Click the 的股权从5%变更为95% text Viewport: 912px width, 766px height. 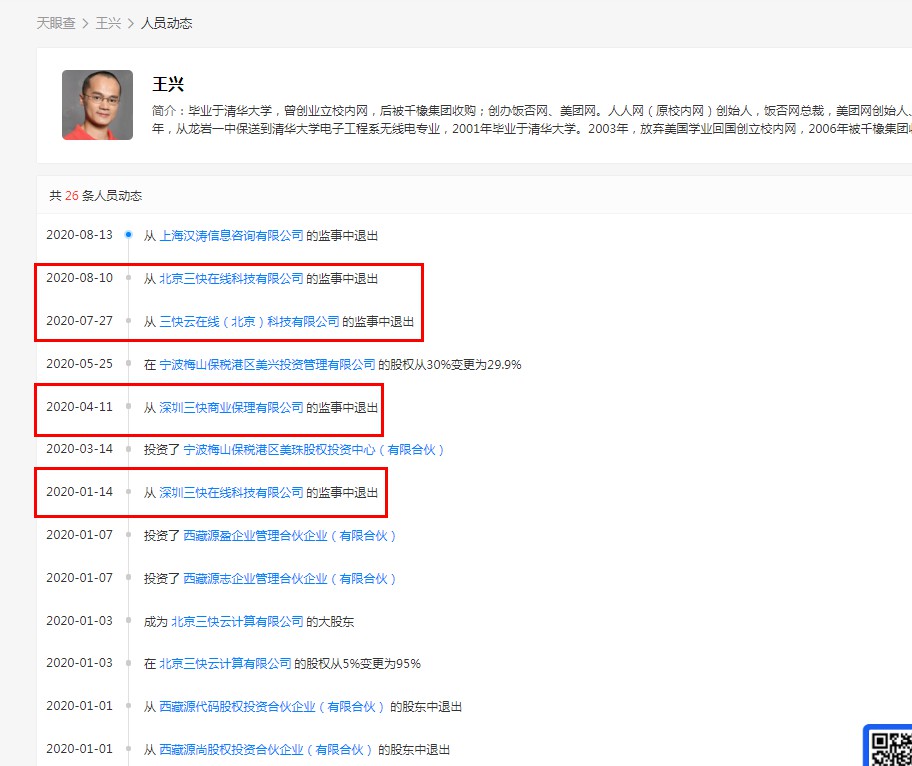(357, 664)
